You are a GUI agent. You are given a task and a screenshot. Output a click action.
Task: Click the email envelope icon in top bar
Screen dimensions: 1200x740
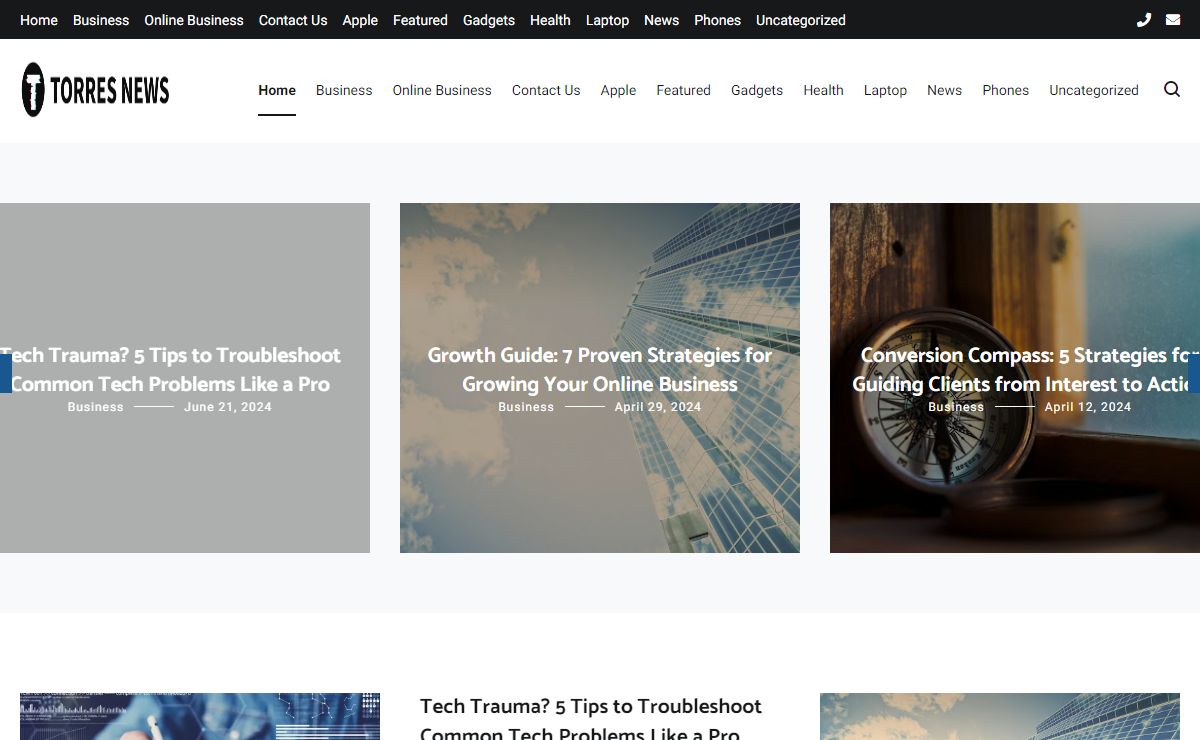(x=1173, y=20)
